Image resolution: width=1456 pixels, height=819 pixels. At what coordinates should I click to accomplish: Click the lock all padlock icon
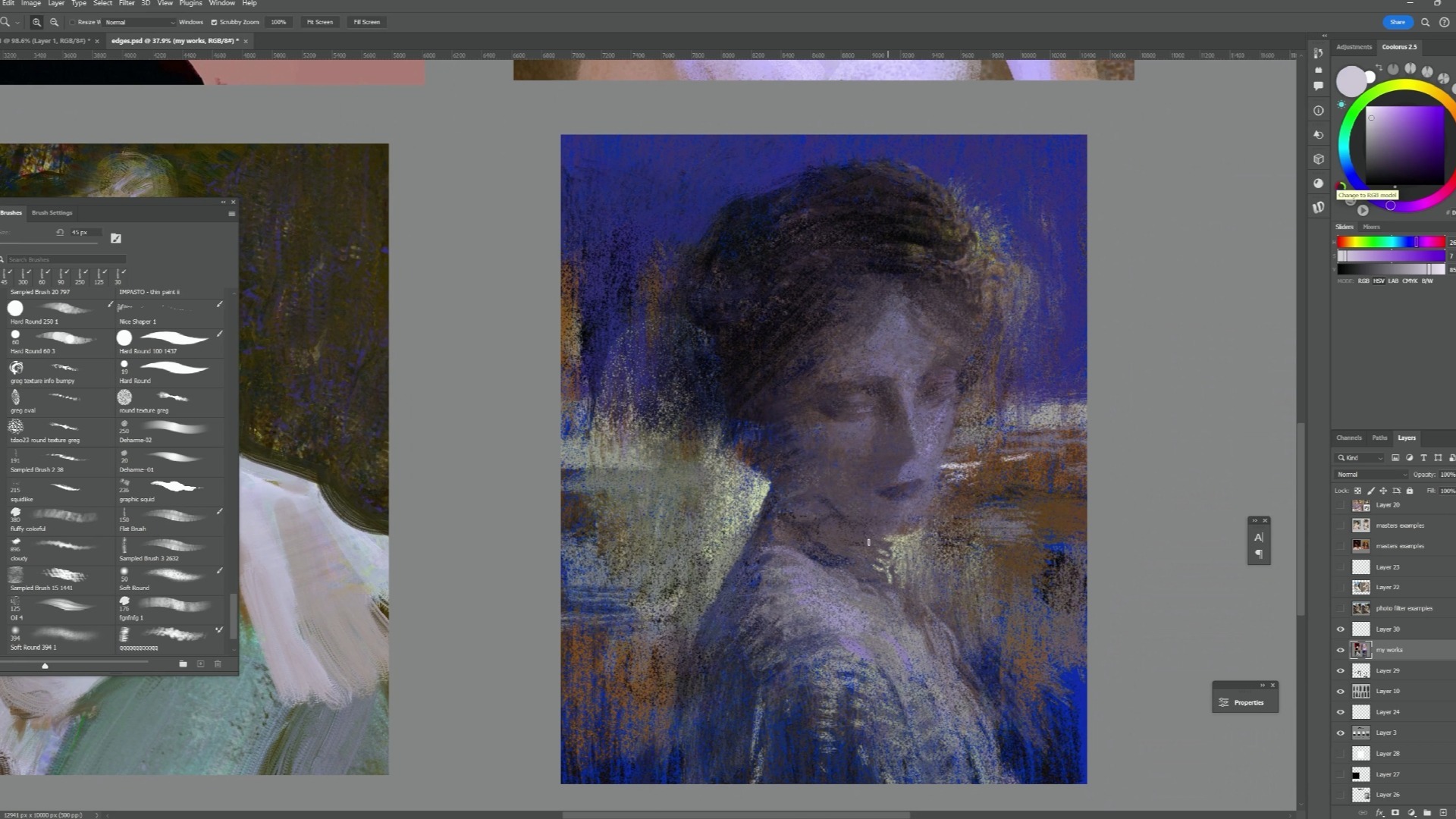(x=1410, y=491)
